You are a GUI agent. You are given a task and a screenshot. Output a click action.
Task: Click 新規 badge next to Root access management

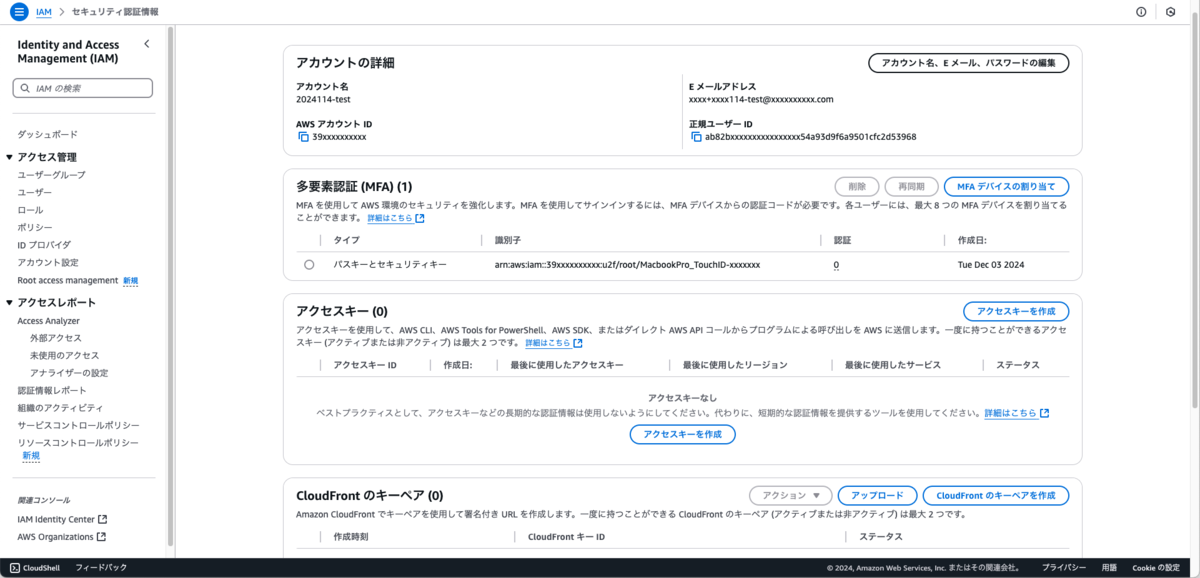[131, 281]
